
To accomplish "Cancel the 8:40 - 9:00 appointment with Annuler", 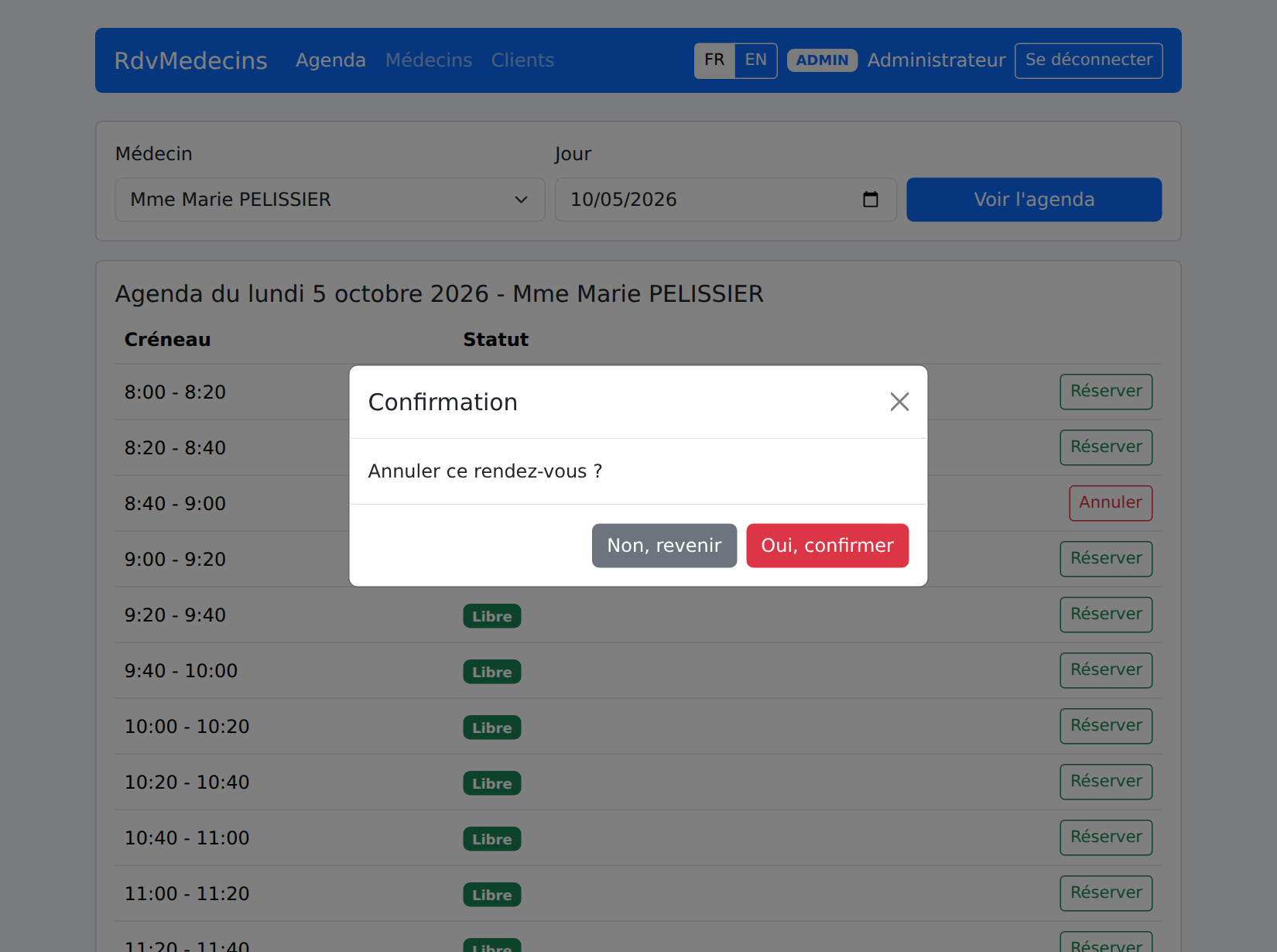I will click(x=1111, y=503).
